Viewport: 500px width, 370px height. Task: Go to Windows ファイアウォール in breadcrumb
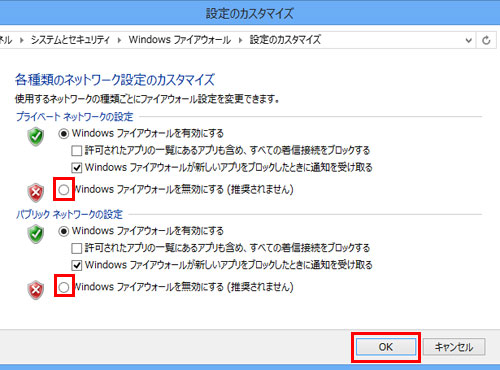(x=180, y=40)
